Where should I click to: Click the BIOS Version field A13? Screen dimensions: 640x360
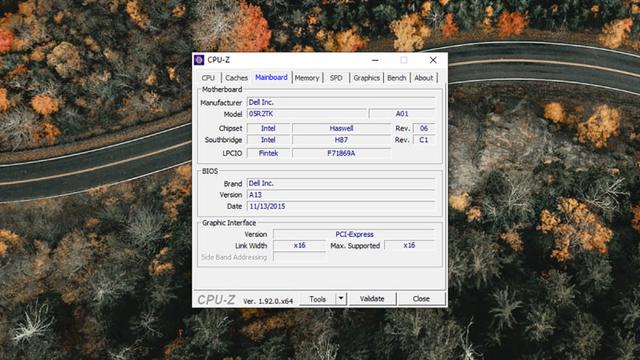341,195
